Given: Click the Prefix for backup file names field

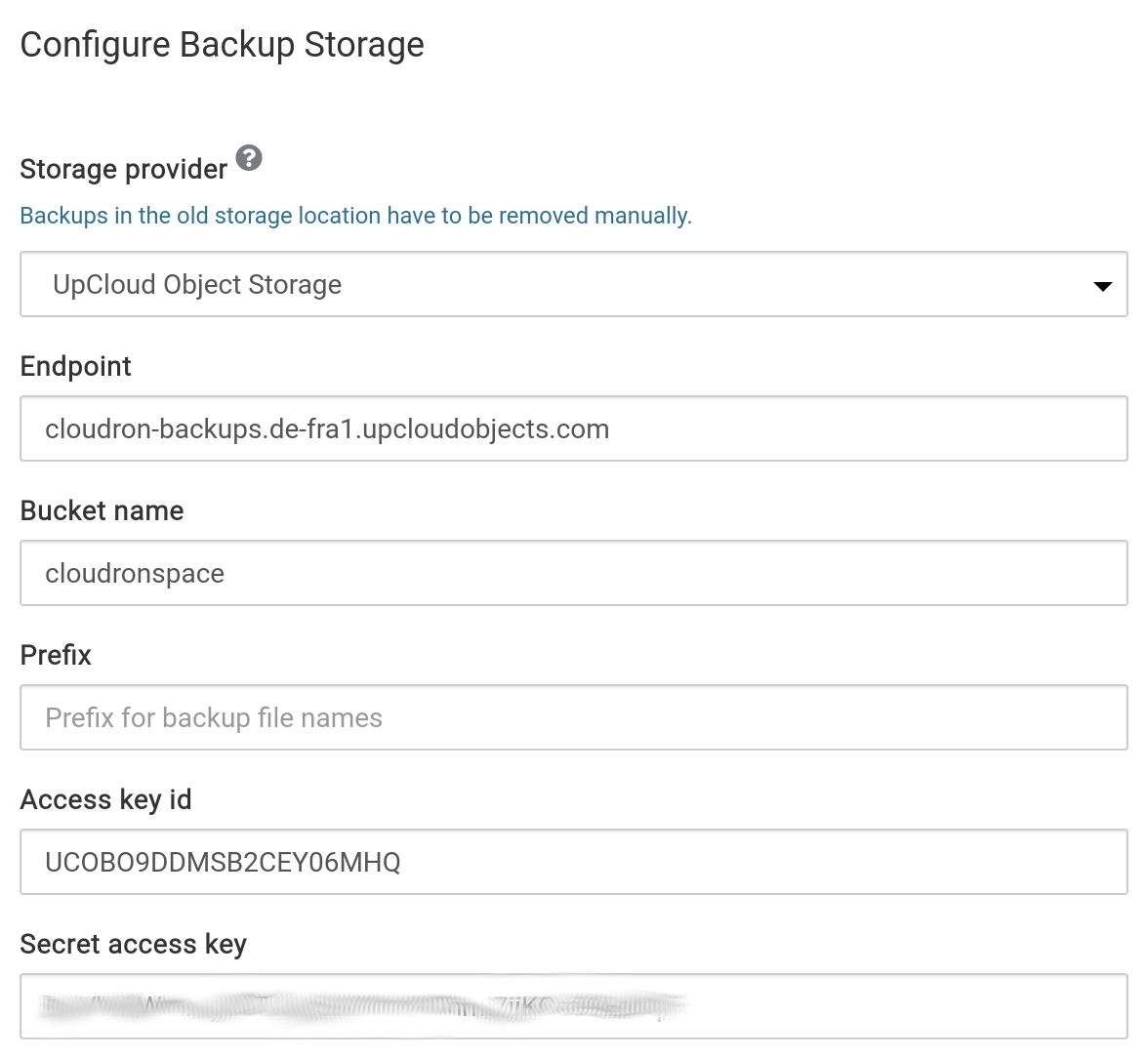Looking at the screenshot, I should (573, 717).
